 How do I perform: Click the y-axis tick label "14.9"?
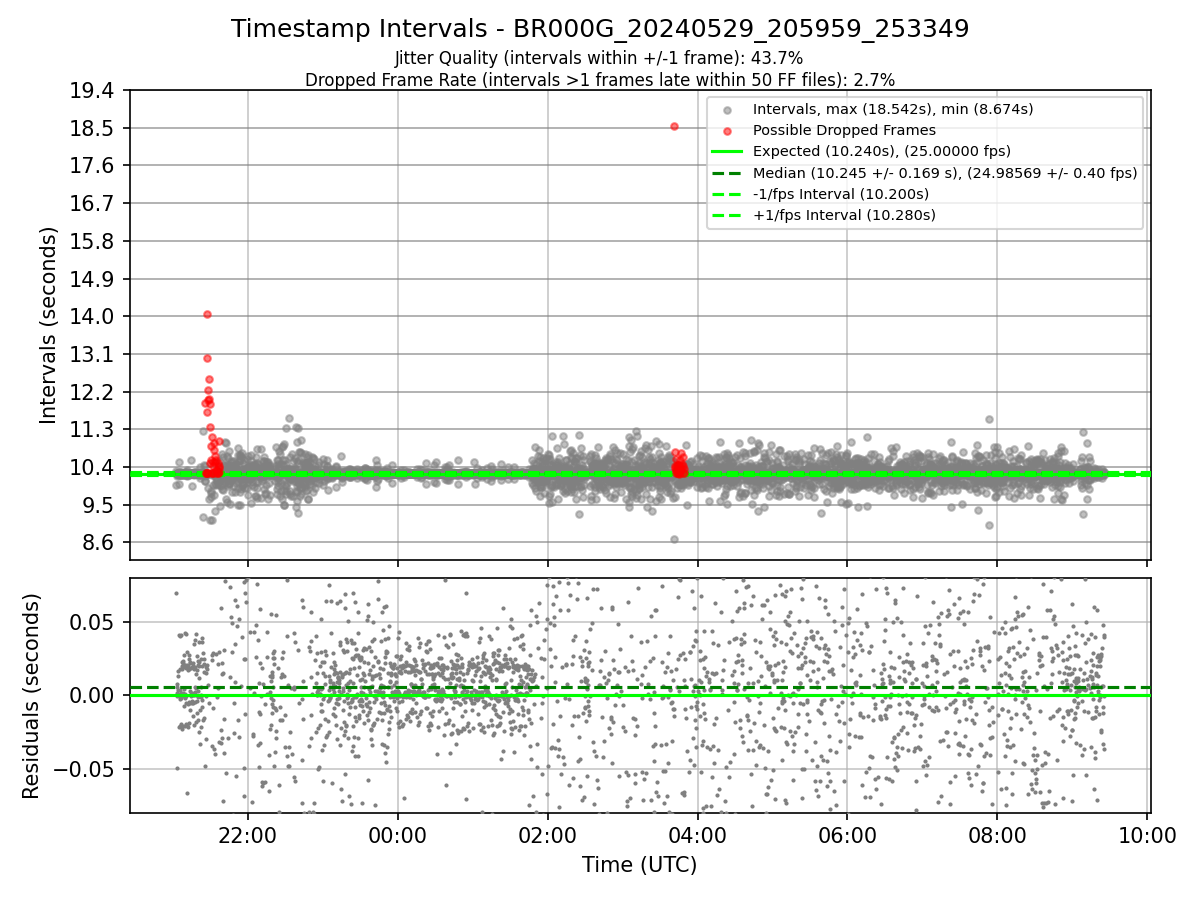coord(94,278)
